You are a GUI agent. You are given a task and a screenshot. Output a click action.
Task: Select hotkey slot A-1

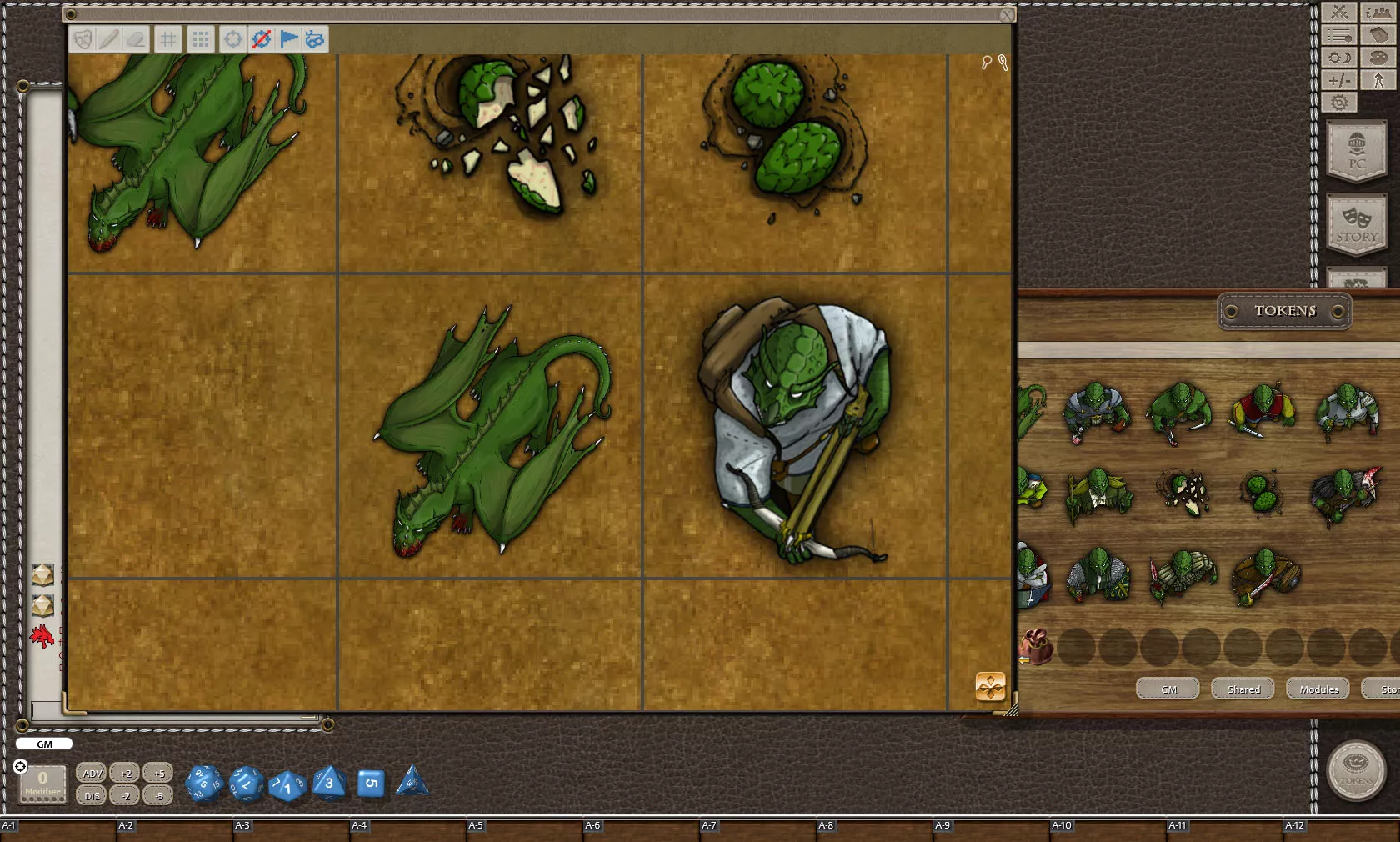pyautogui.click(x=58, y=829)
